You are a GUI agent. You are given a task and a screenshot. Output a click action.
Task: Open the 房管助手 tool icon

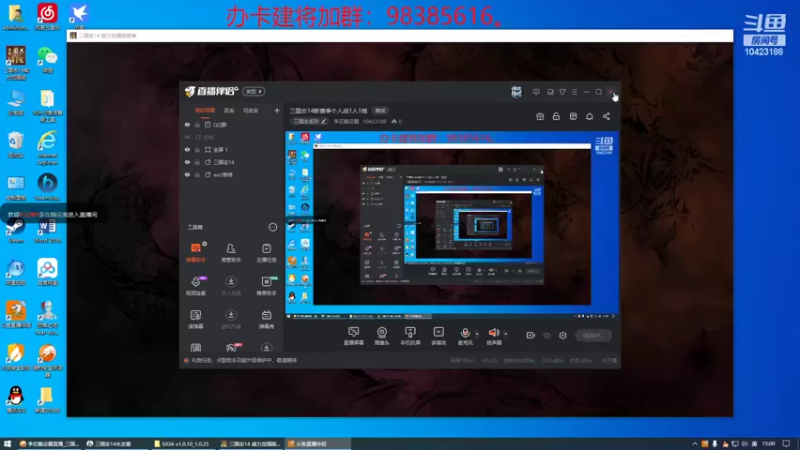(231, 252)
